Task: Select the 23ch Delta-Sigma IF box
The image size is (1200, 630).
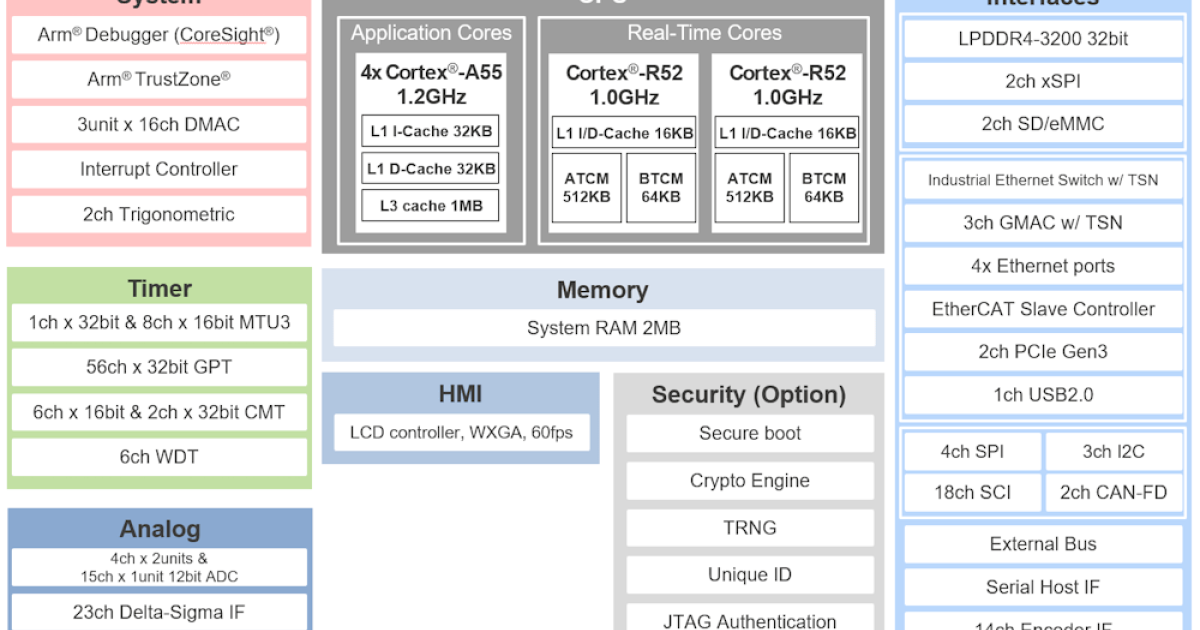Action: click(x=158, y=611)
